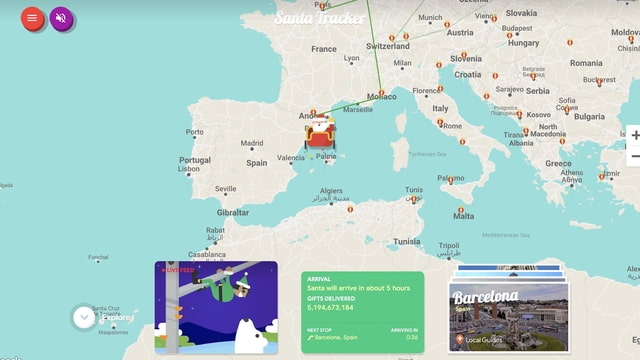Click Santa's sleigh icon on the map

320,133
